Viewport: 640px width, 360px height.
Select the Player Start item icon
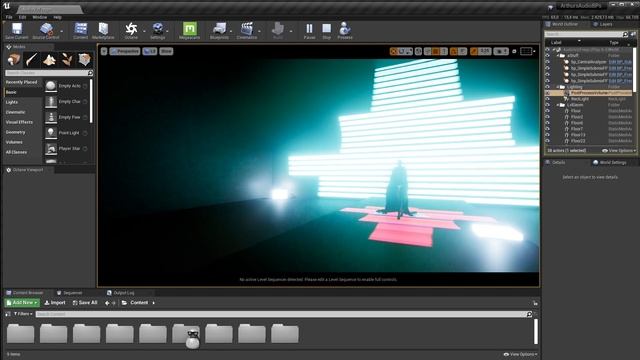[x=51, y=149]
